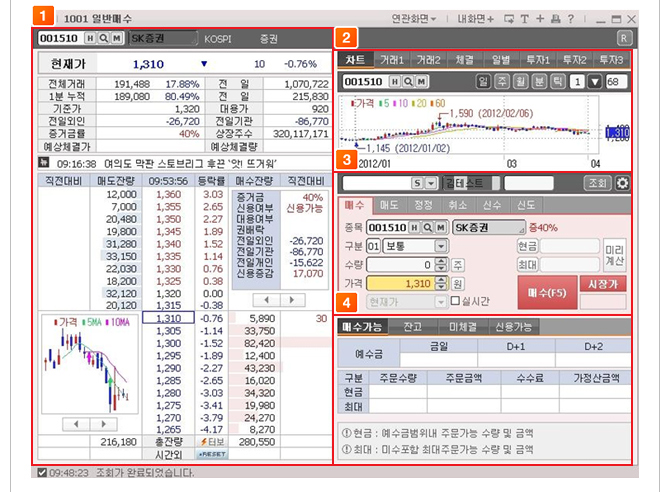This screenshot has width=670, height=492.
Task: Show previous mini candle chart with left arrow
Action: tap(76, 424)
